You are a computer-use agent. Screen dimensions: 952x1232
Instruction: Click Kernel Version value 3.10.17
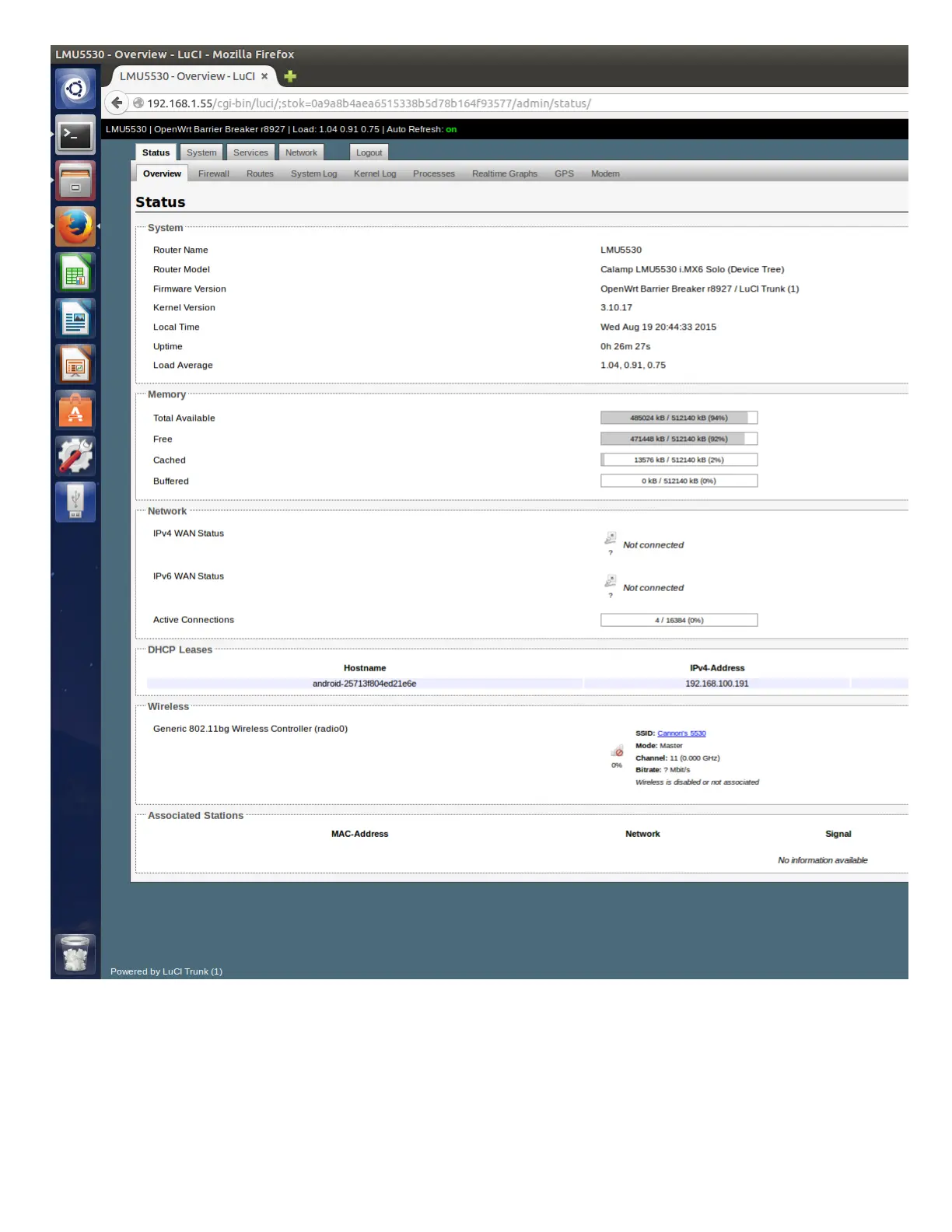click(x=616, y=307)
